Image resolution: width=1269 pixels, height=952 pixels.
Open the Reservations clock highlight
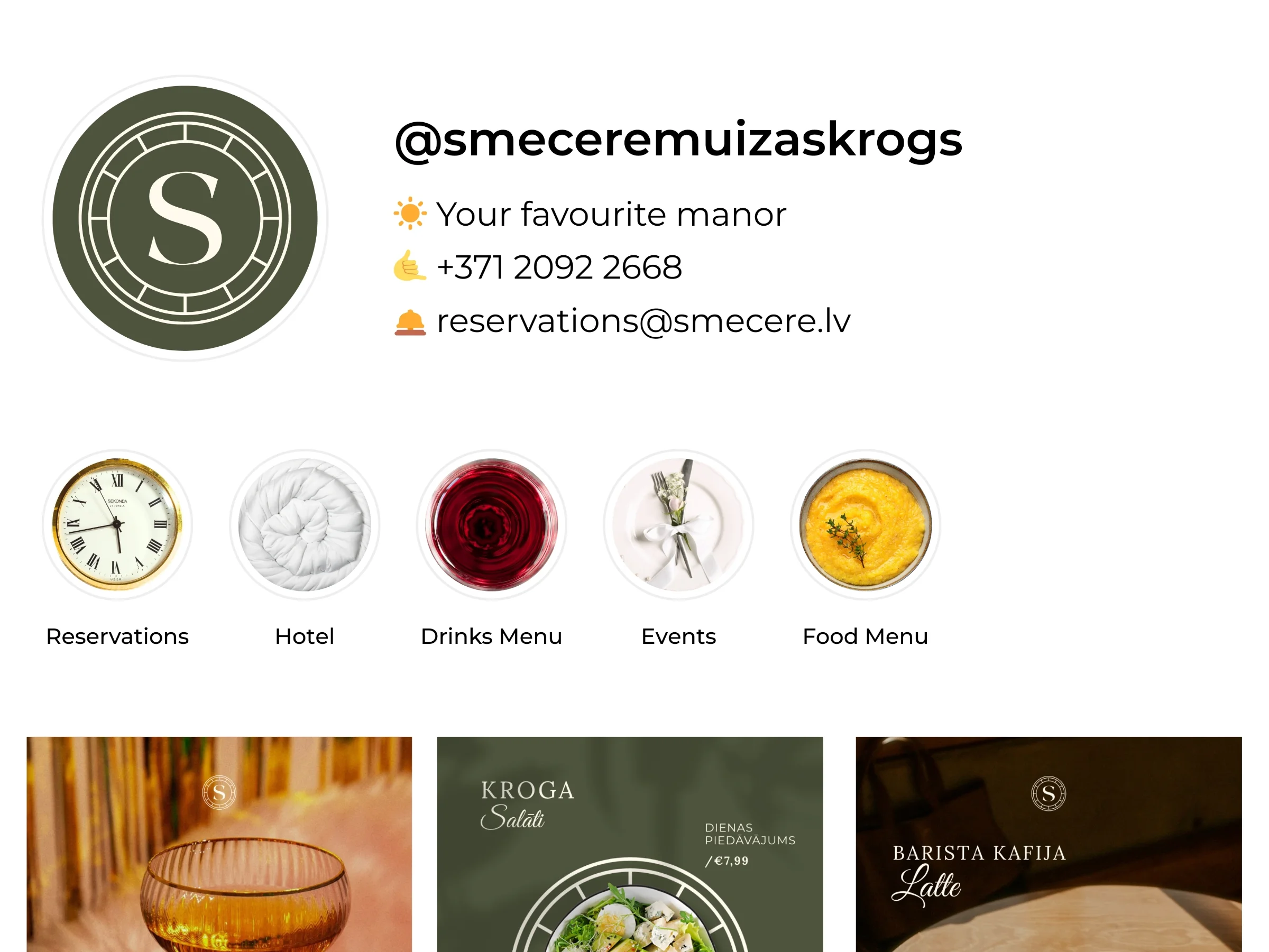tap(117, 525)
